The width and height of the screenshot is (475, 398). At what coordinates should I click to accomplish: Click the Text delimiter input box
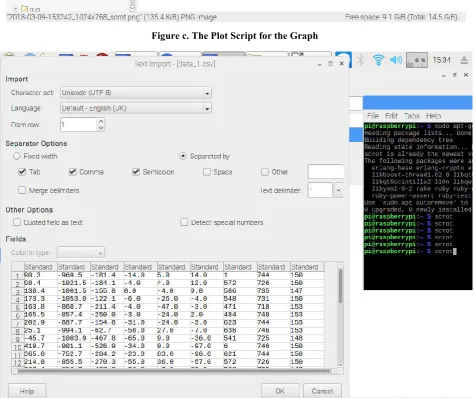[x=320, y=190]
